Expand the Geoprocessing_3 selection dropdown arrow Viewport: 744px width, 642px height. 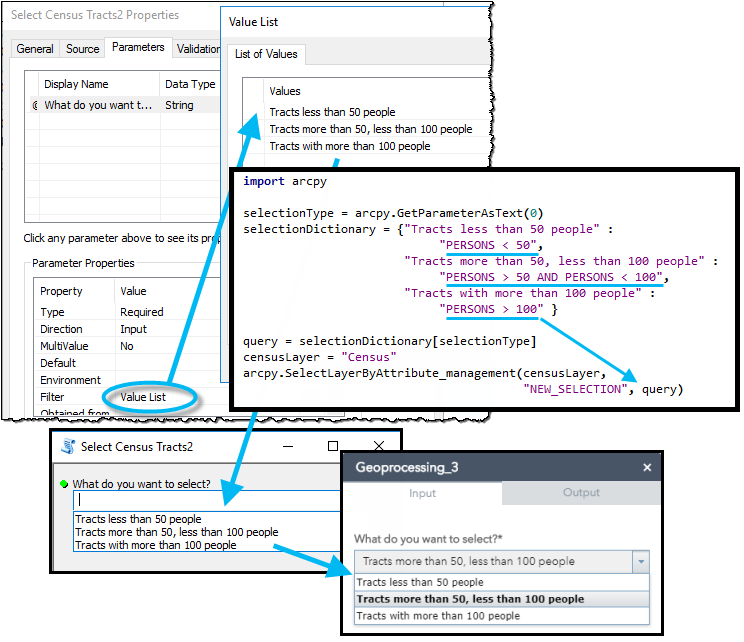[641, 562]
